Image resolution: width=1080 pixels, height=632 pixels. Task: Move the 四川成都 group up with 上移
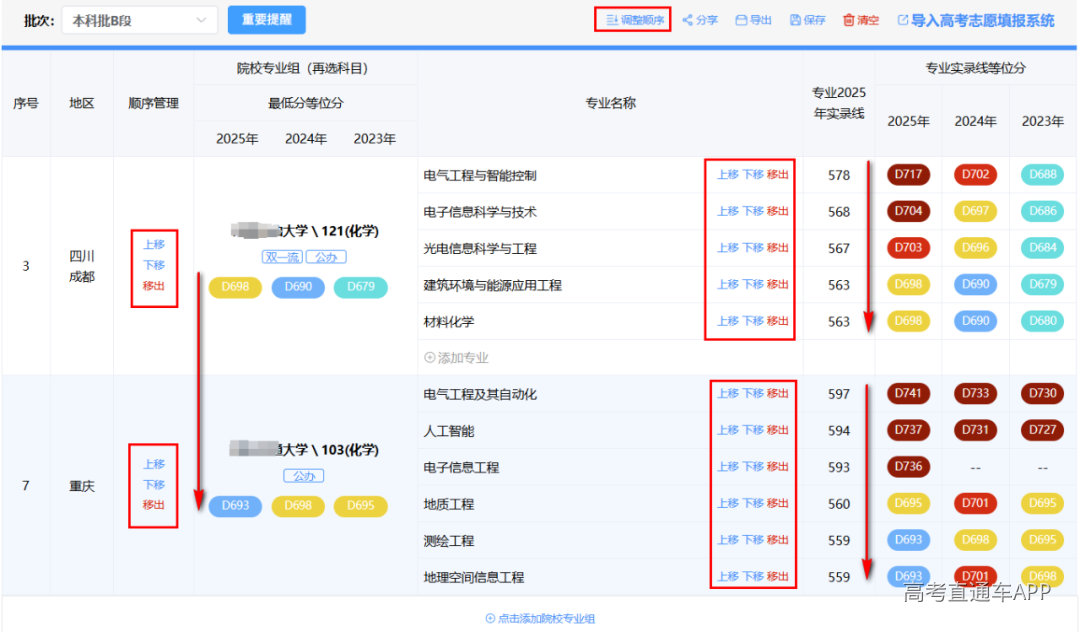click(154, 244)
